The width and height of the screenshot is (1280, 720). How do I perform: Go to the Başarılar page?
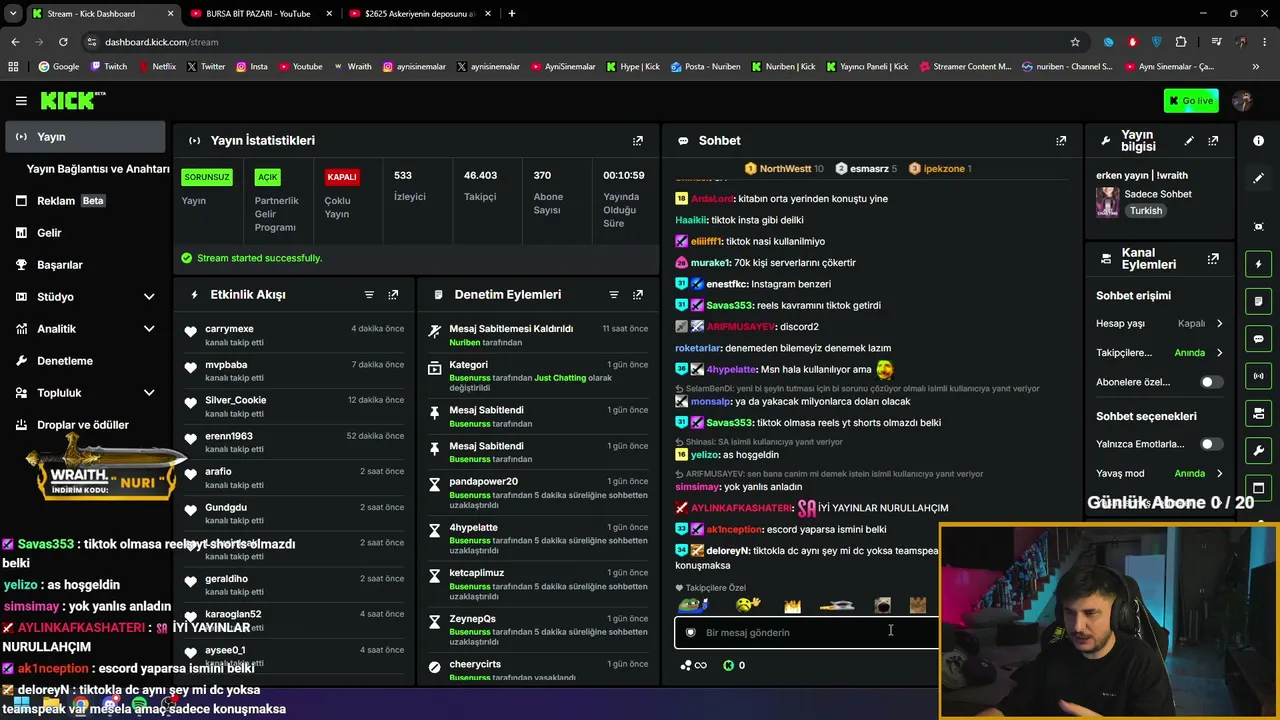tap(85, 265)
